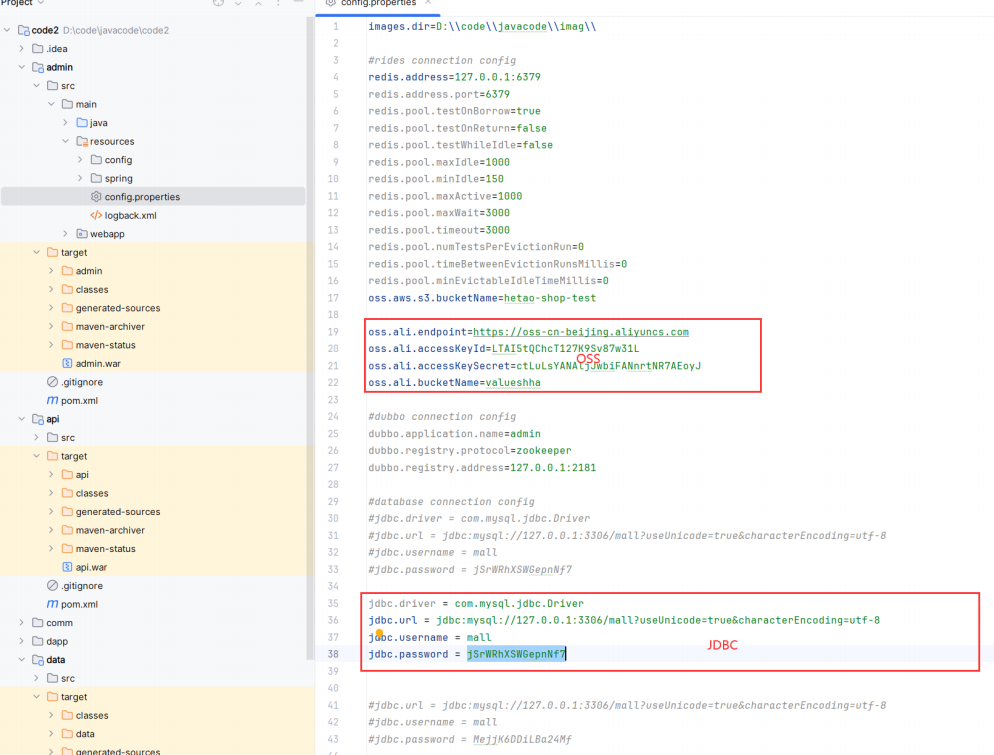Open api.war file
This screenshot has height=755, width=994.
[x=91, y=567]
